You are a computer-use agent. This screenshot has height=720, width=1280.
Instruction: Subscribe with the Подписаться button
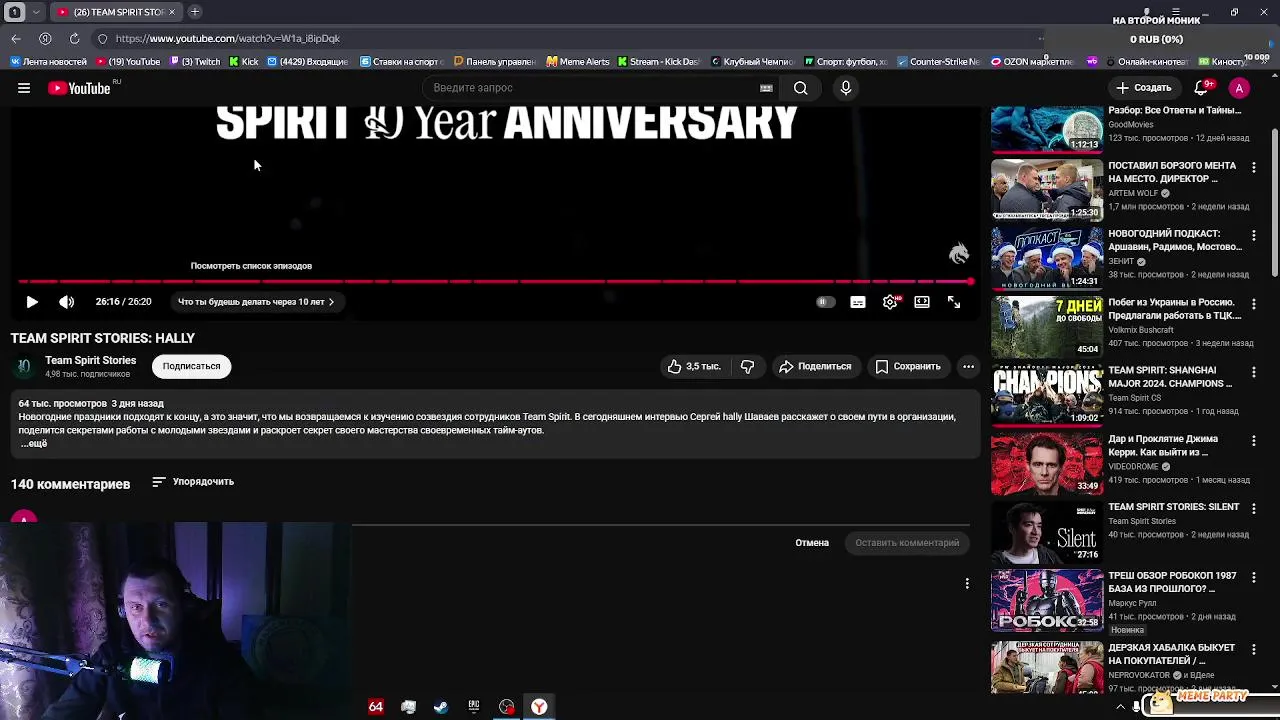[191, 367]
